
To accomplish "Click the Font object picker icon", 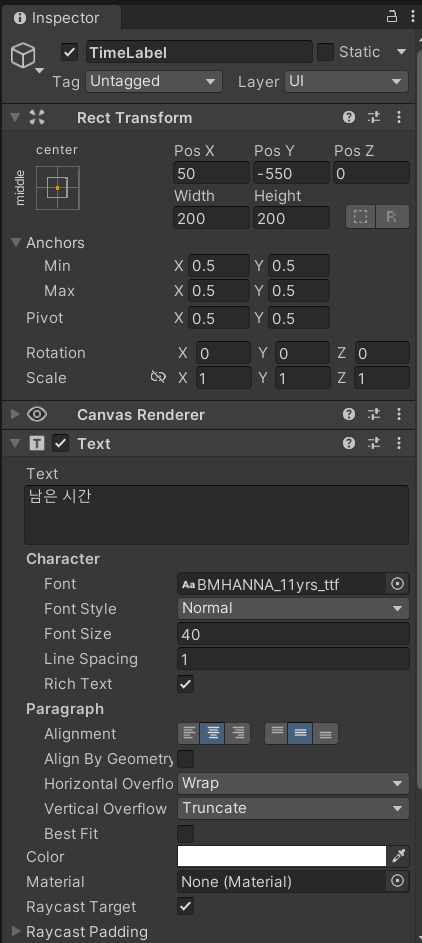I will (397, 583).
